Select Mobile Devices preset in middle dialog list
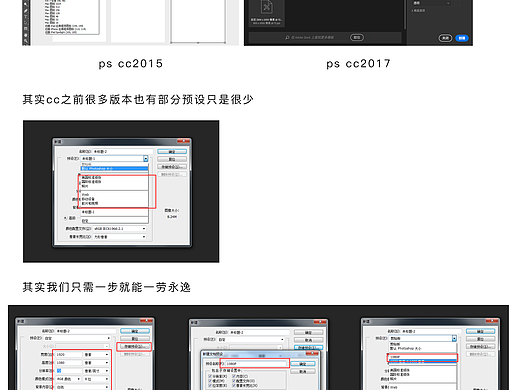Screen dimensions: 520x390 [114, 199]
